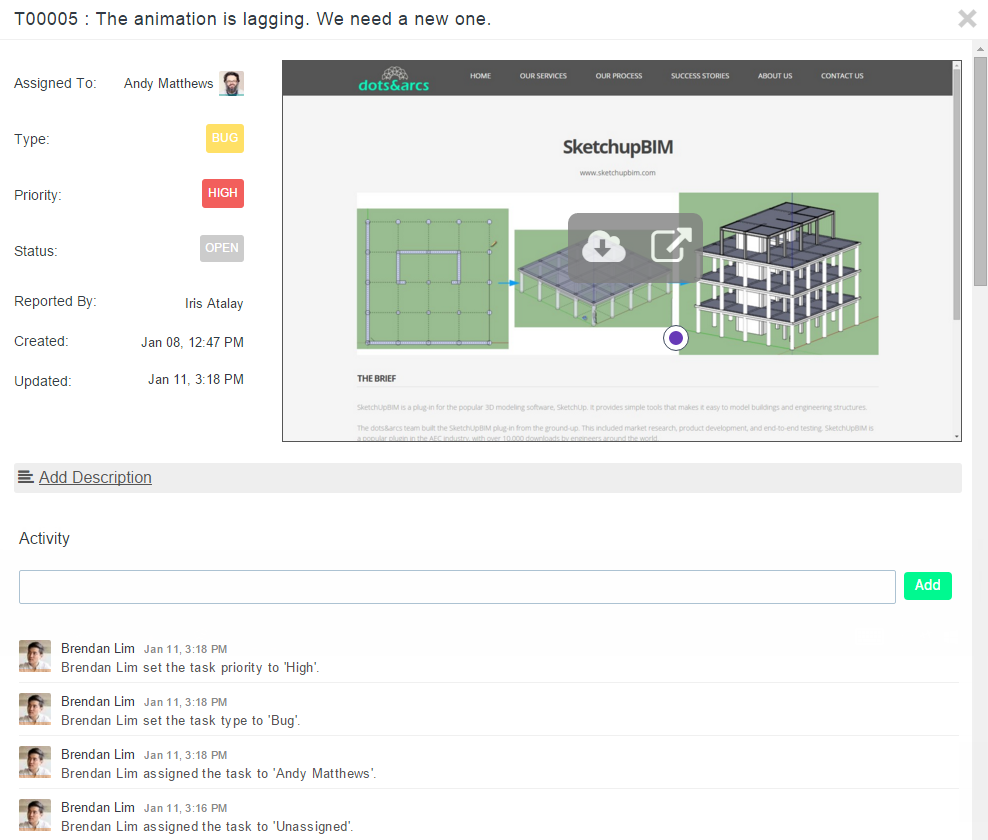Open the attachment in a new tab

[672, 244]
